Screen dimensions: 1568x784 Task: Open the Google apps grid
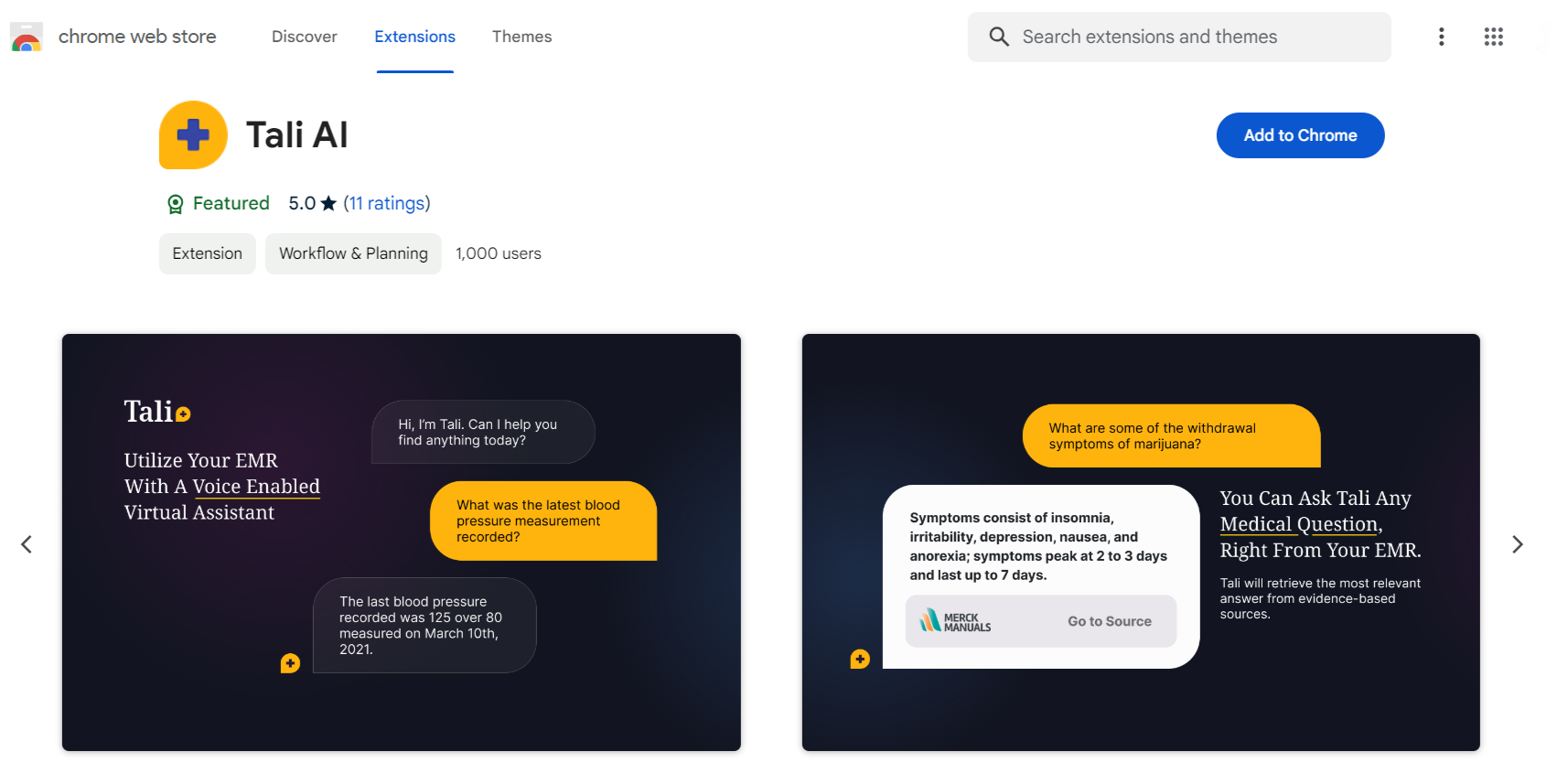click(1493, 37)
